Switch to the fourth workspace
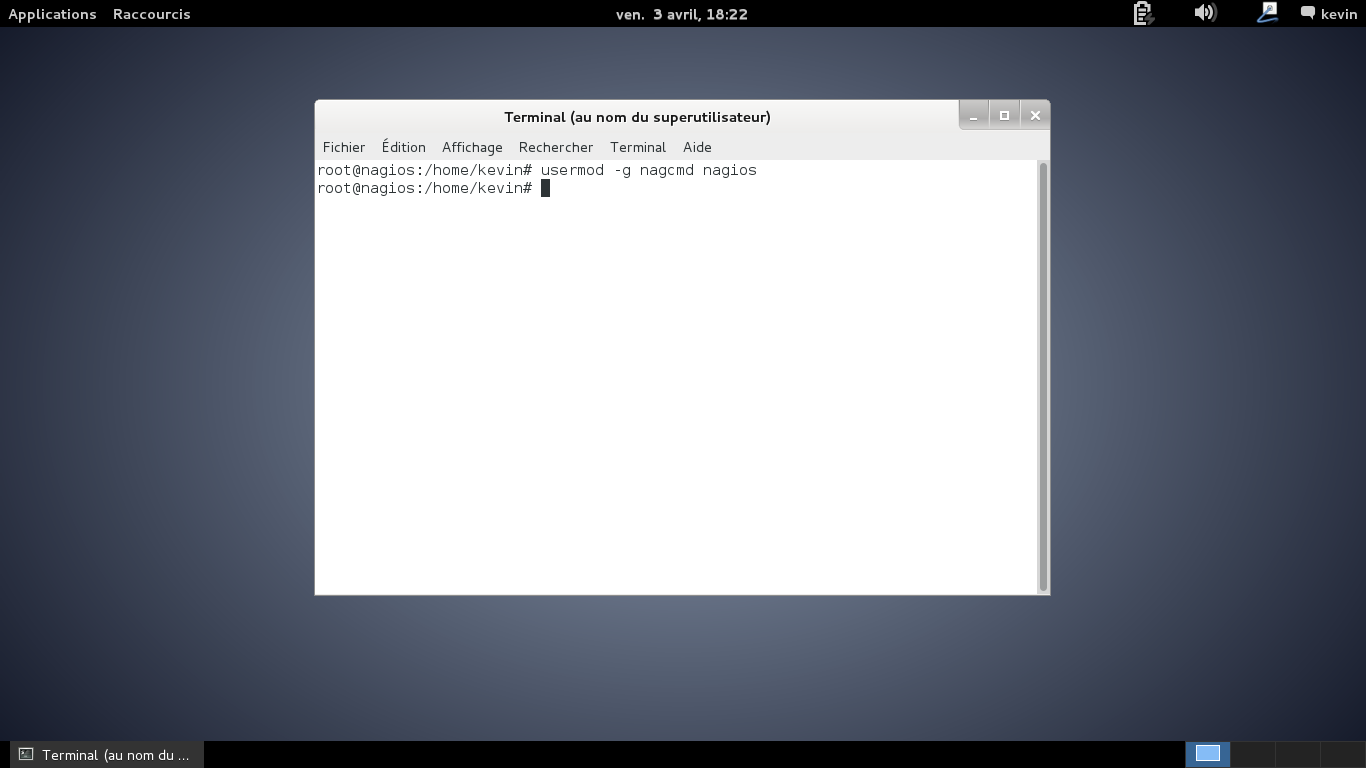1366x768 pixels. tap(1342, 754)
